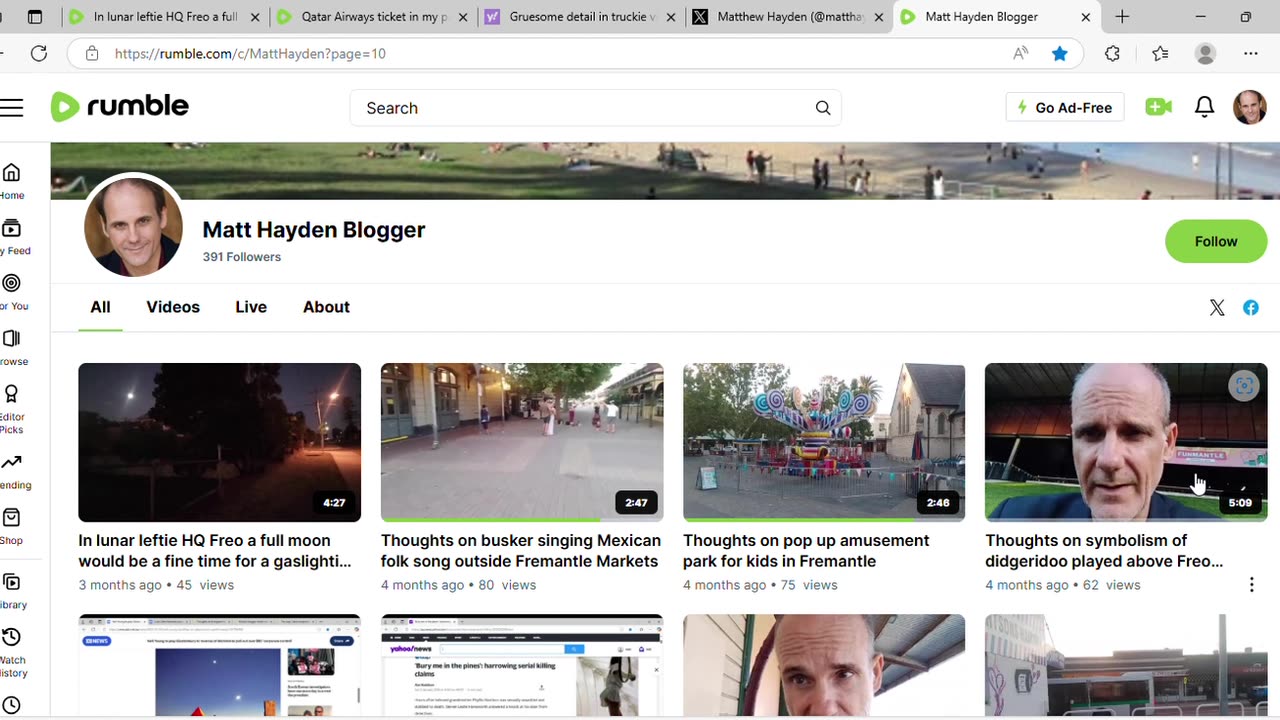
Task: Click the search magnifier icon
Action: [823, 108]
